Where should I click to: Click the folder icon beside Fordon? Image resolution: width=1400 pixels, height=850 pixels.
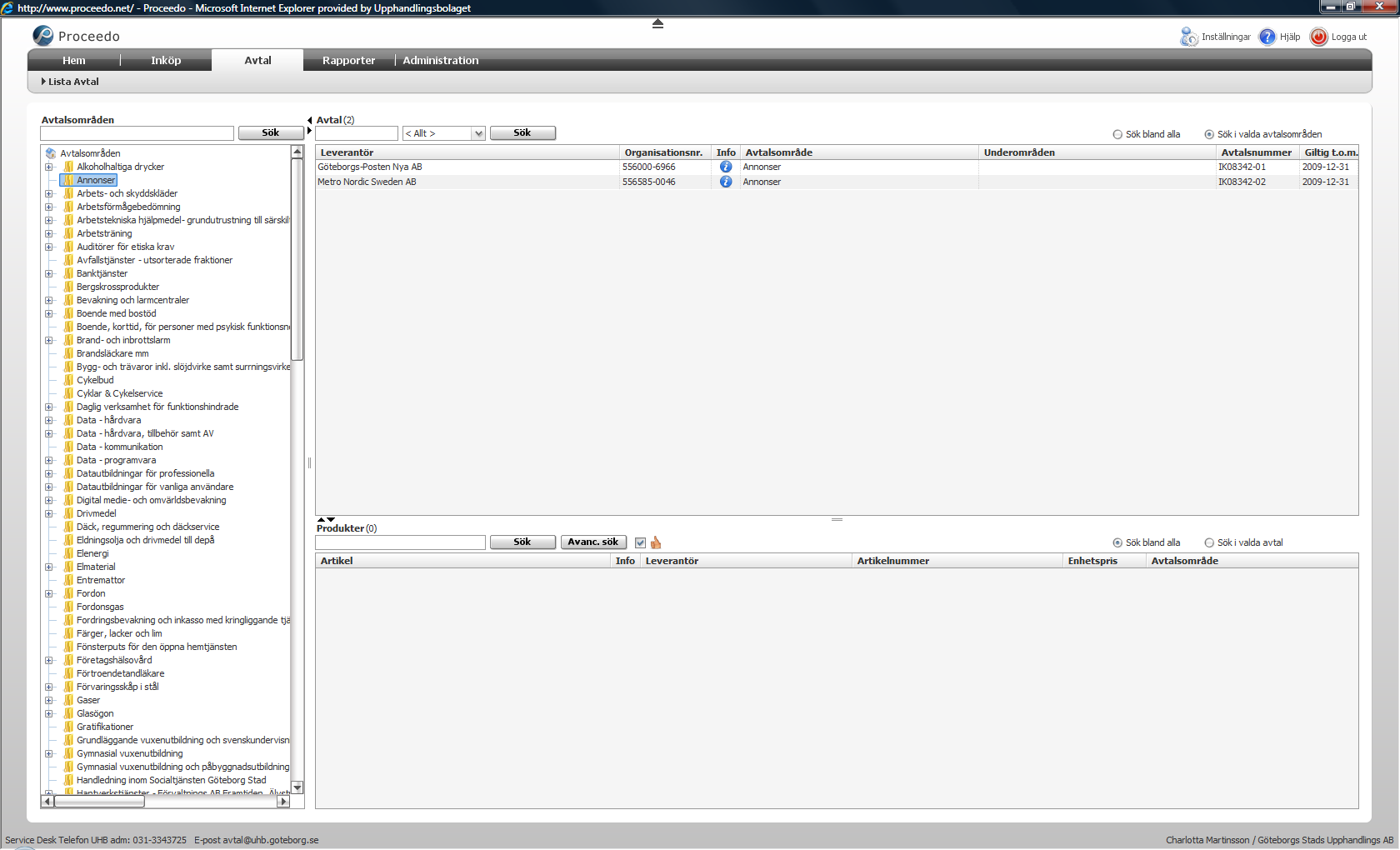[68, 593]
